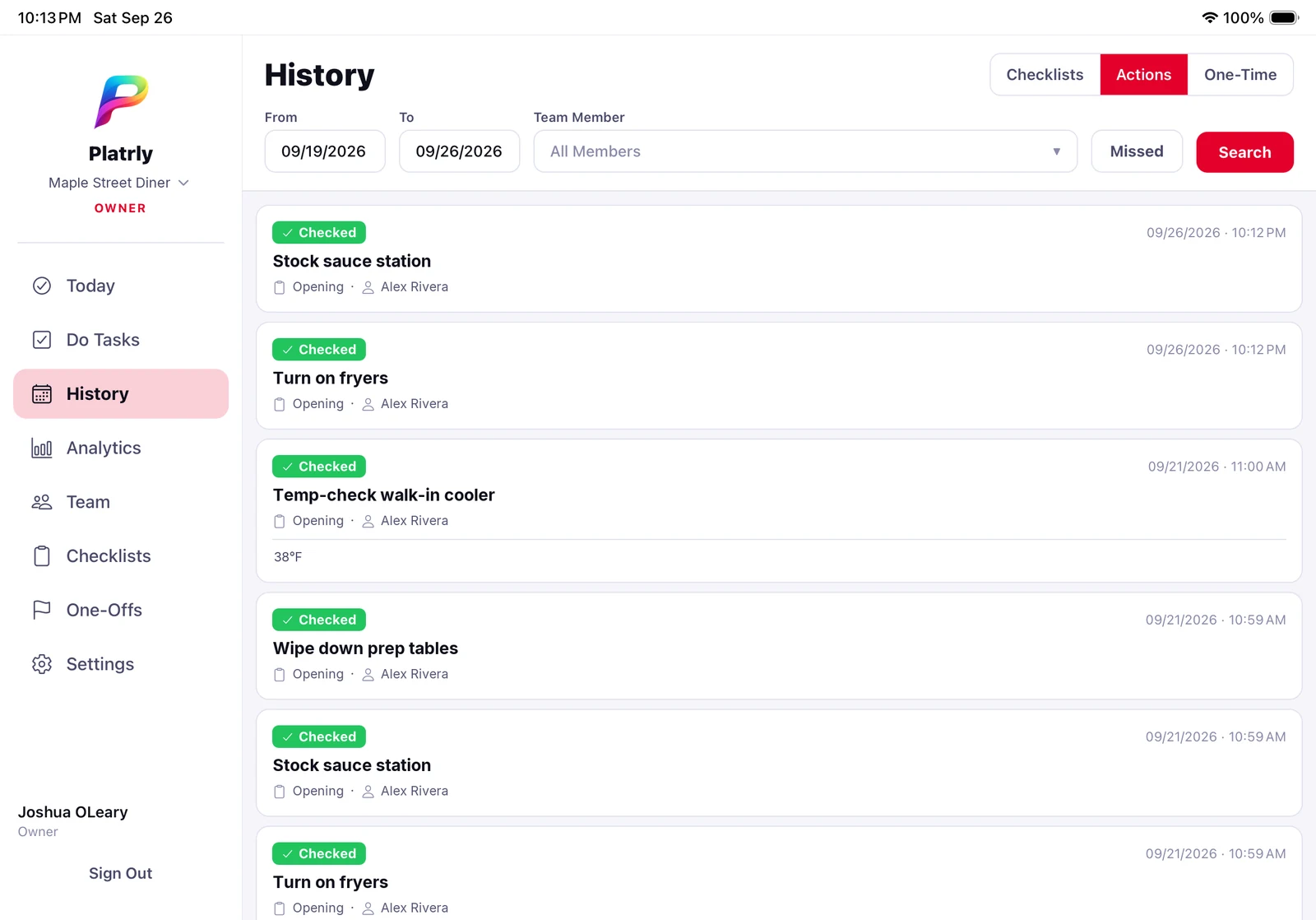Image resolution: width=1316 pixels, height=920 pixels.
Task: Click clipboard icon under Wipe down prep tables
Action: pyautogui.click(x=280, y=674)
